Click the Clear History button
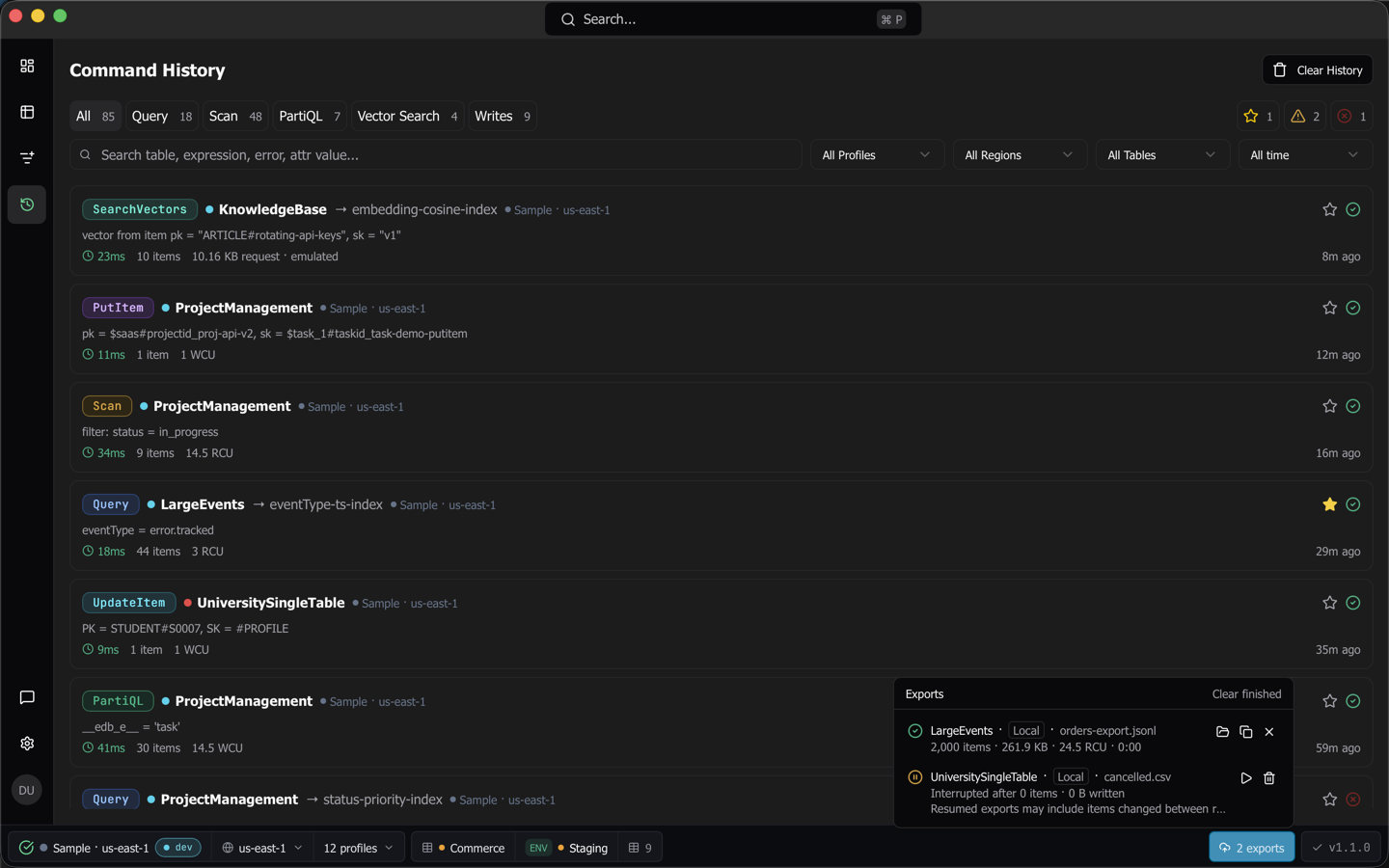1389x868 pixels. click(1317, 70)
